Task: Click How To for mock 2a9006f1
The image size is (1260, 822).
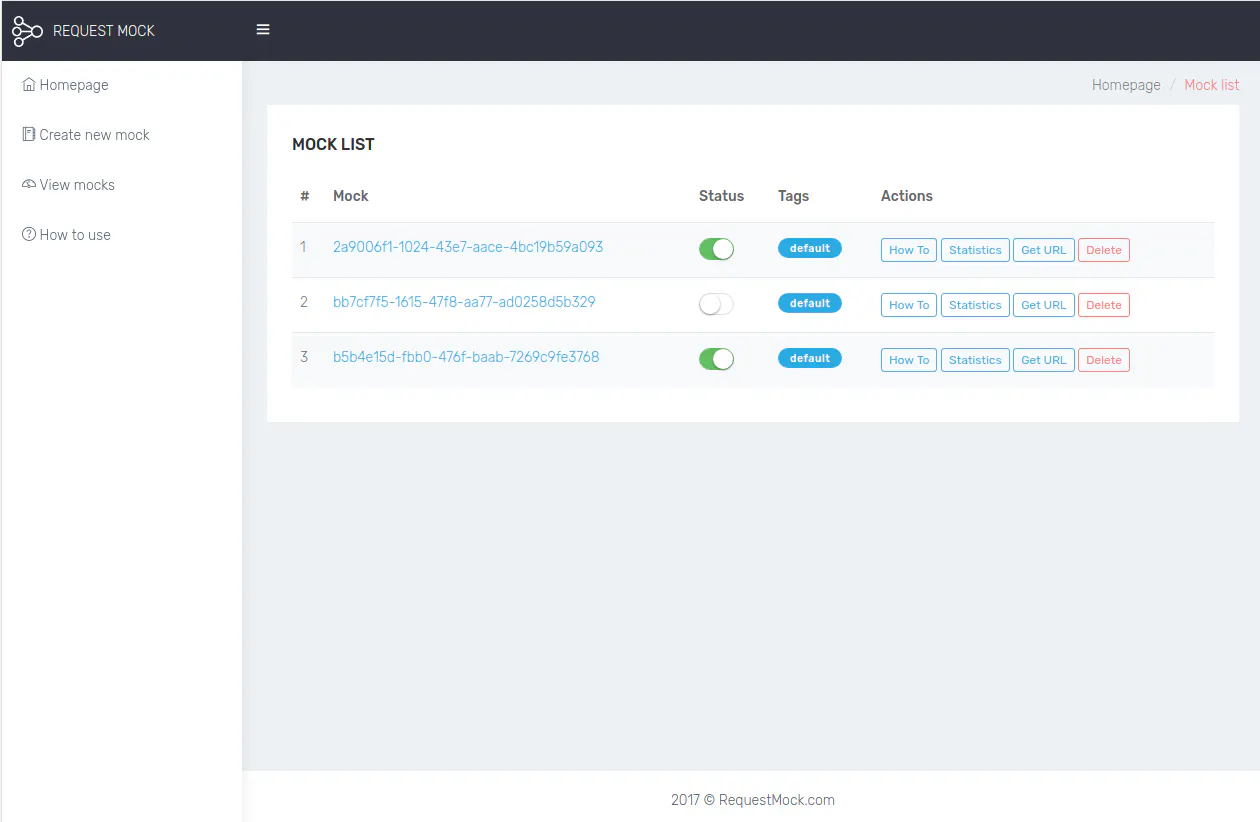Action: 909,250
